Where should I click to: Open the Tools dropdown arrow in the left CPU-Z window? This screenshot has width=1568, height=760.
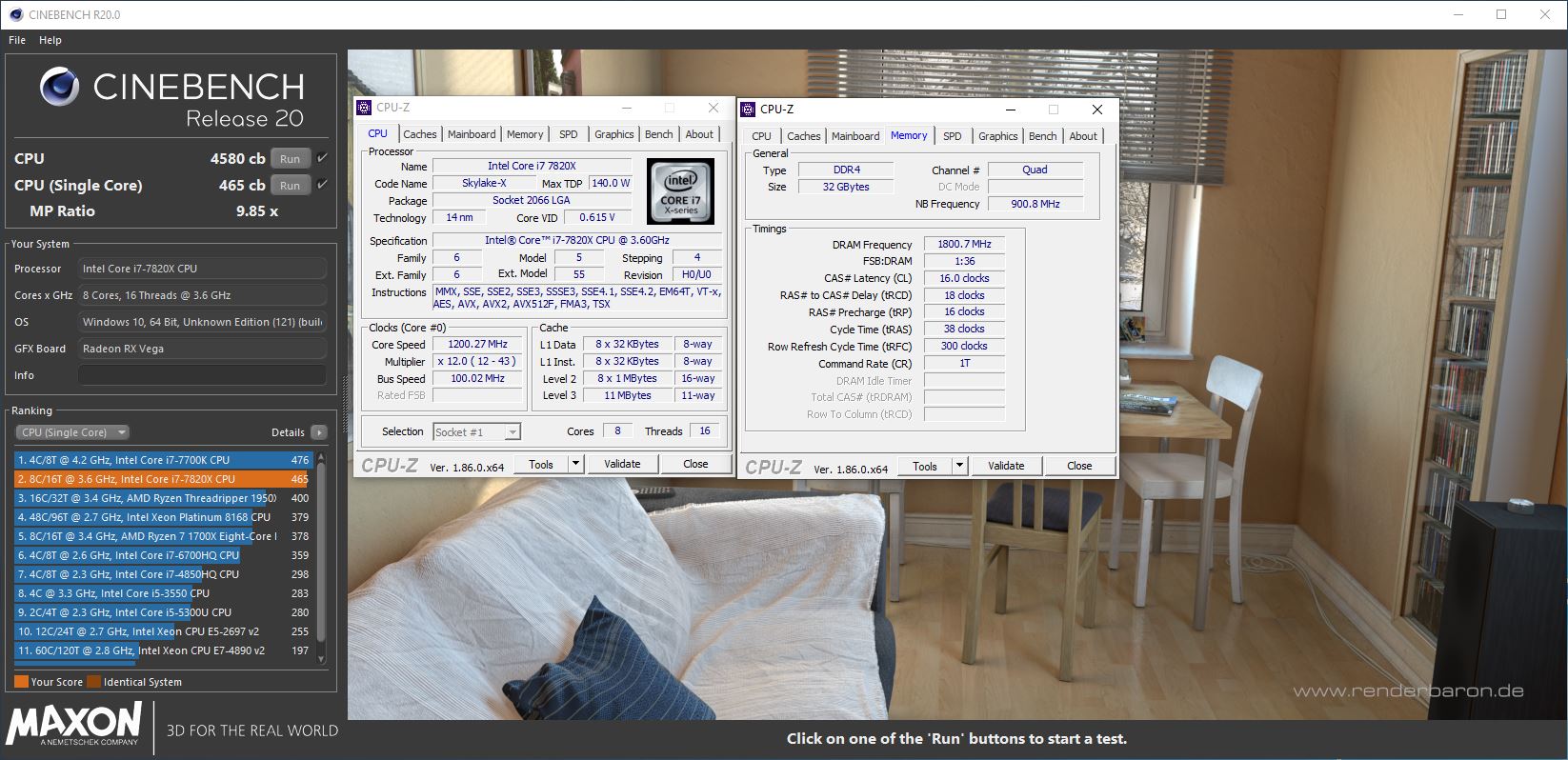575,464
